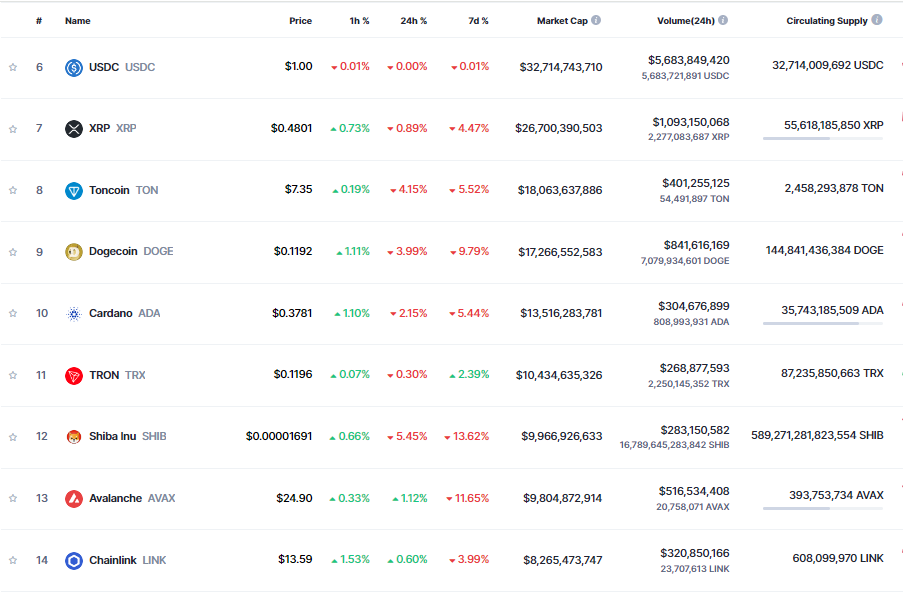Click the Cardano logo icon
Image resolution: width=903 pixels, height=594 pixels.
point(73,313)
